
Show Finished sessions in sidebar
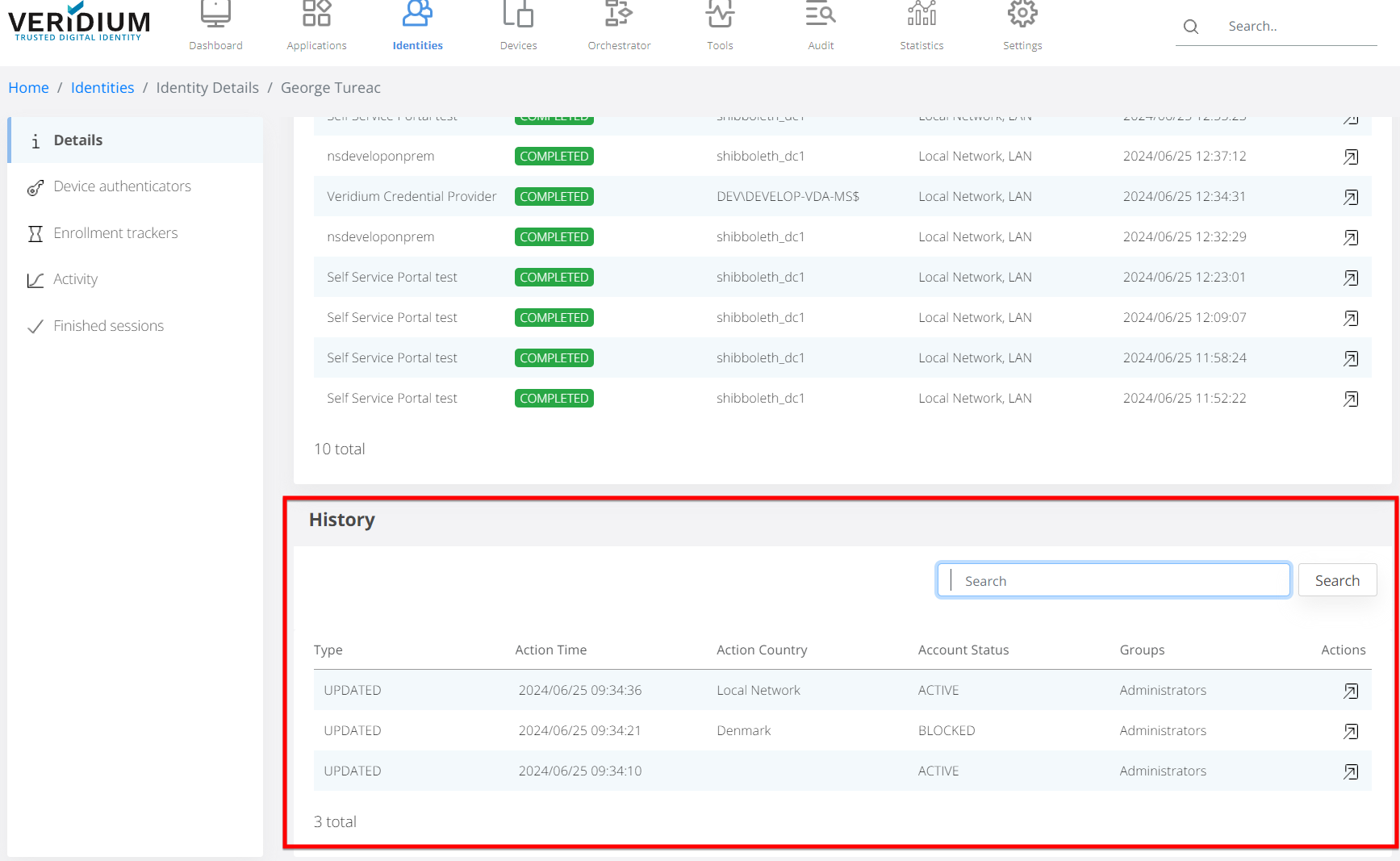108,326
